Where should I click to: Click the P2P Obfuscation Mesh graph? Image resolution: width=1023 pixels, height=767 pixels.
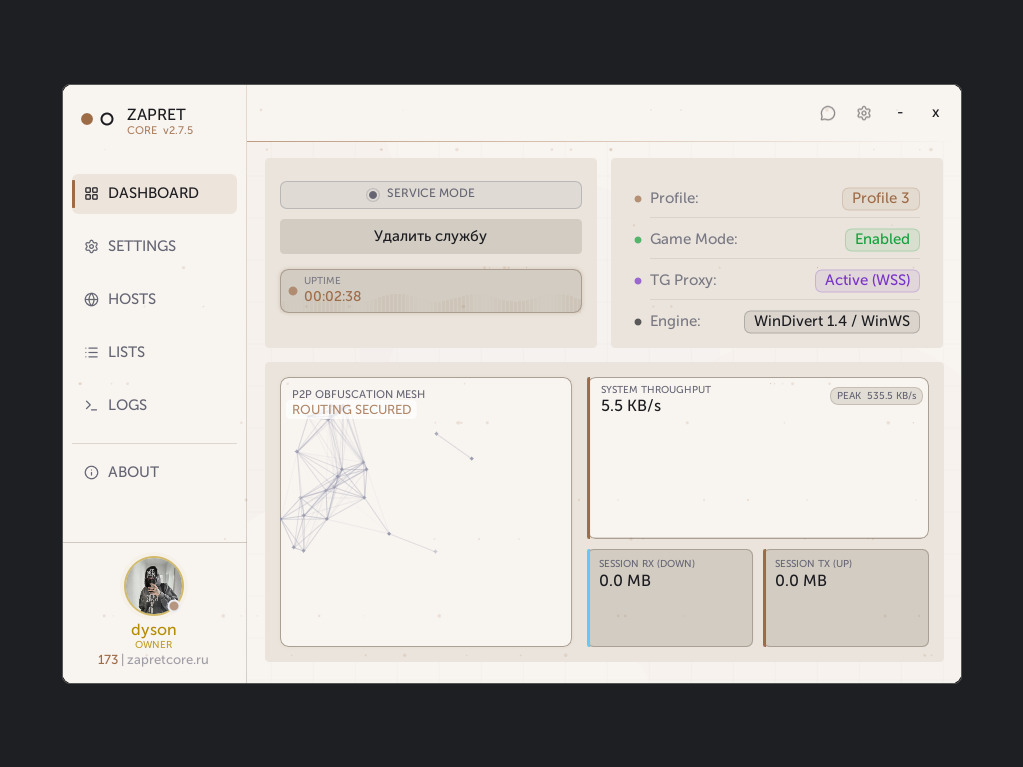point(426,512)
